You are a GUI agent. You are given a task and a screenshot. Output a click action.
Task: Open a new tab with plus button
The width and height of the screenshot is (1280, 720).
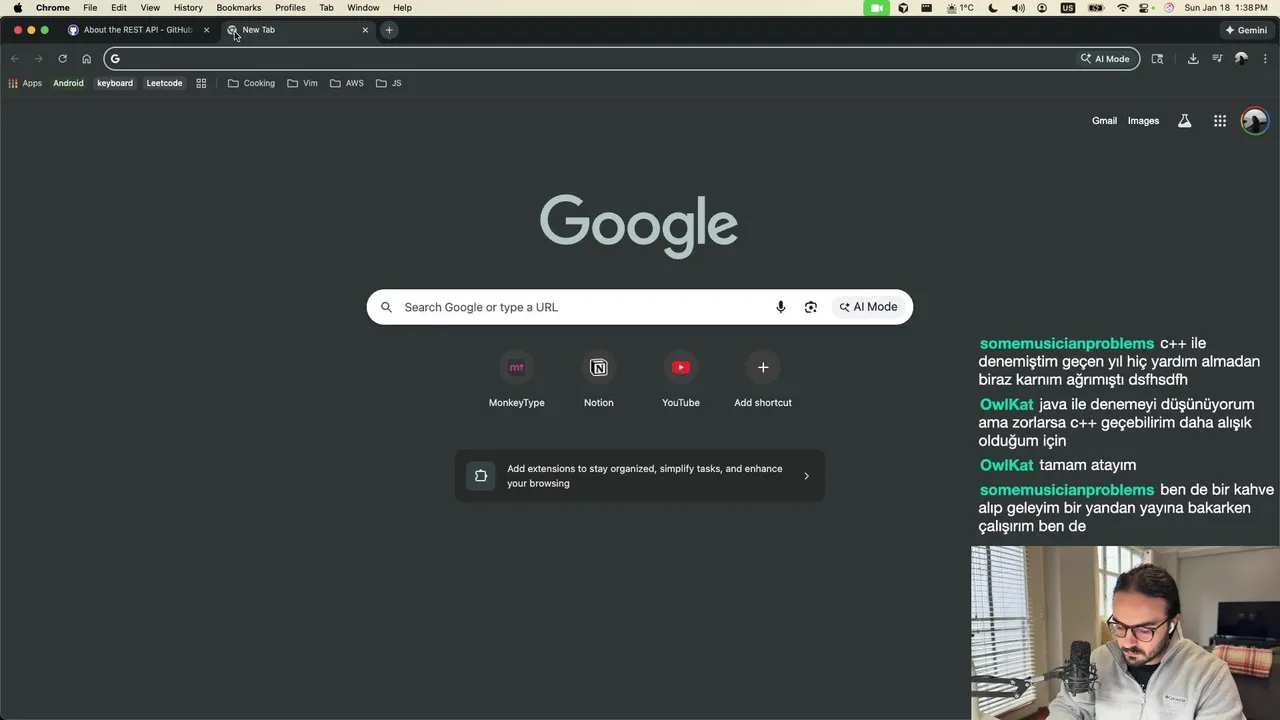pos(389,30)
